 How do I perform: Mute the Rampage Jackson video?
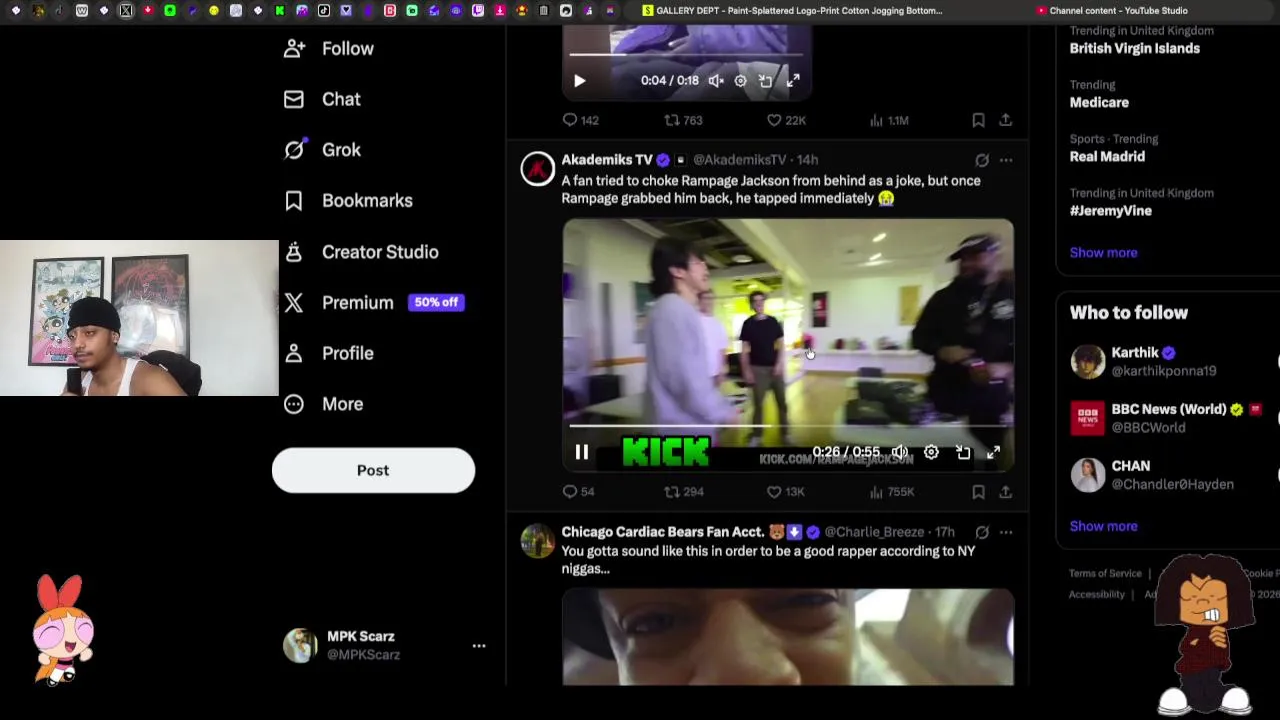[900, 453]
